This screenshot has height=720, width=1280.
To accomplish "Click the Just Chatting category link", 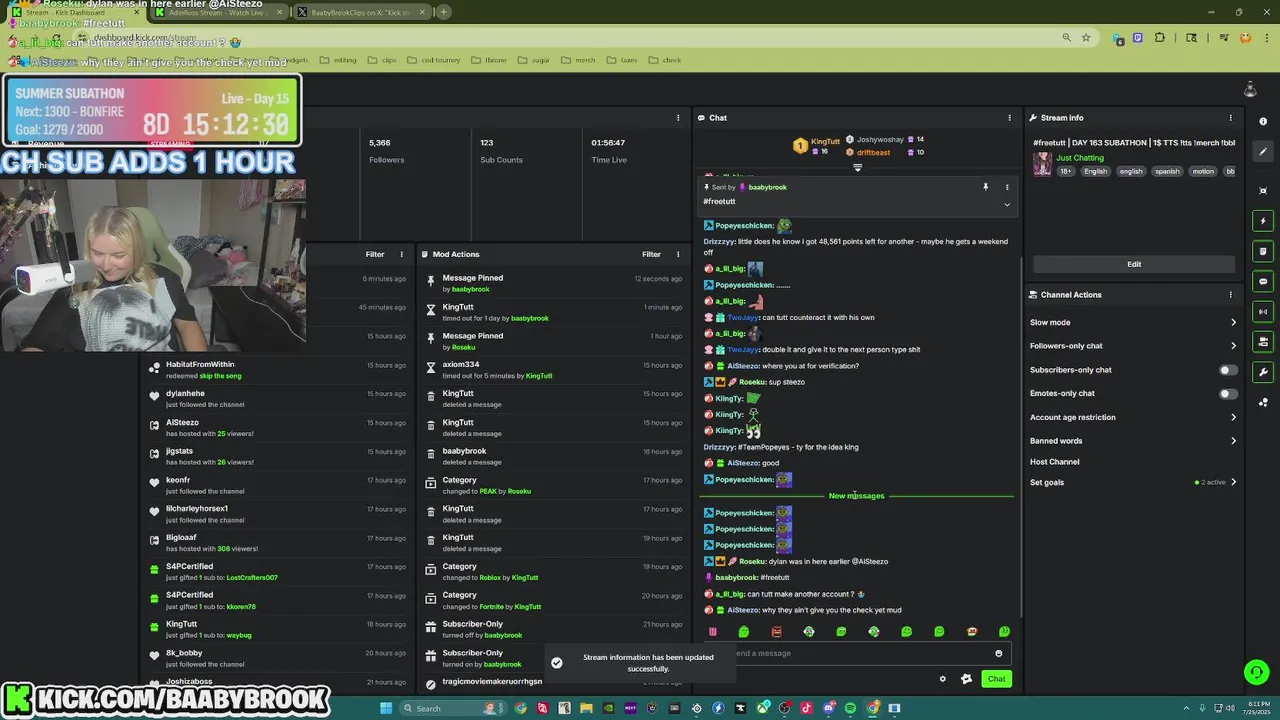I will tap(1080, 158).
